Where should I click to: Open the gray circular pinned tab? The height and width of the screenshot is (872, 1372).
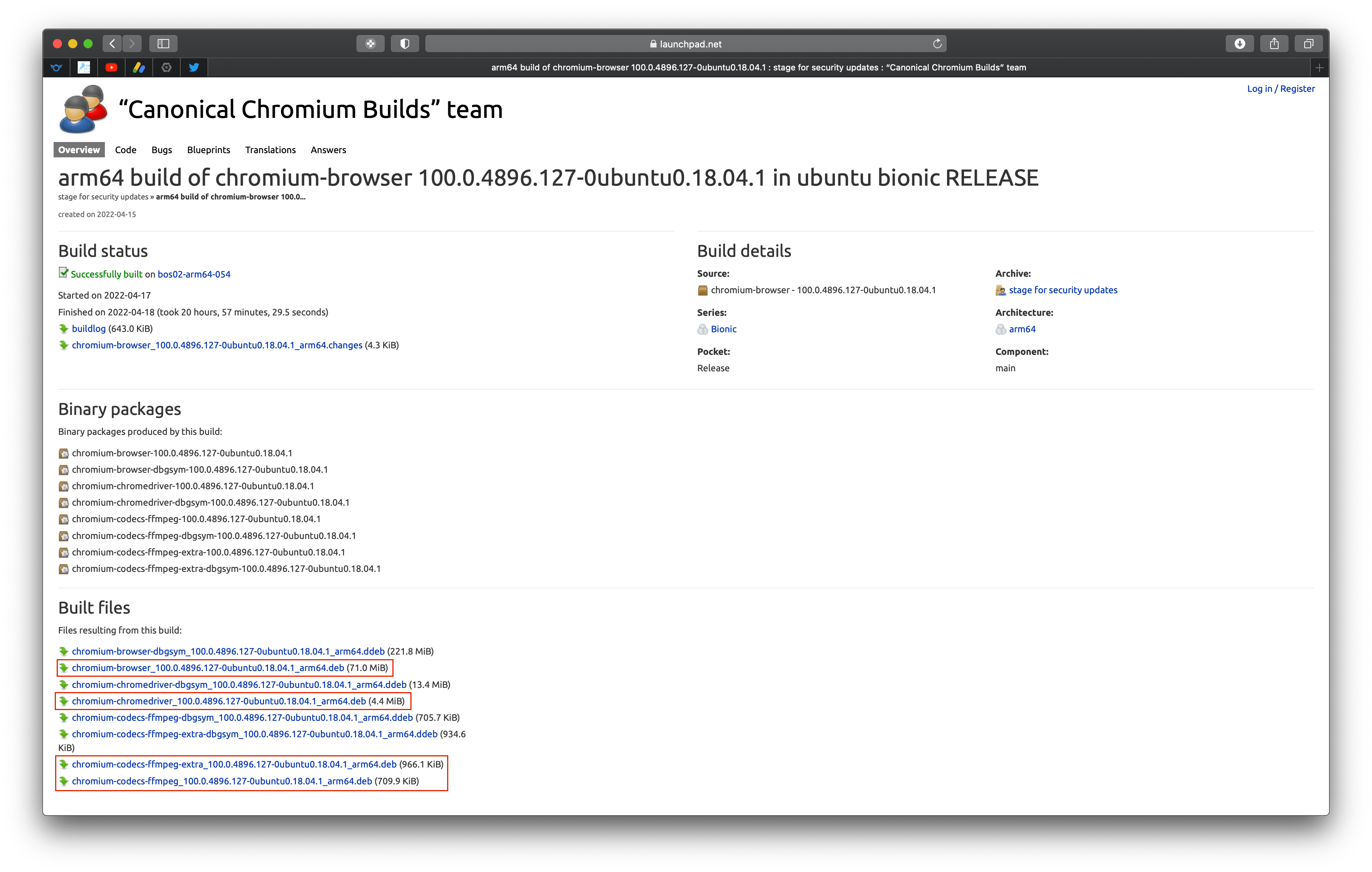(167, 67)
